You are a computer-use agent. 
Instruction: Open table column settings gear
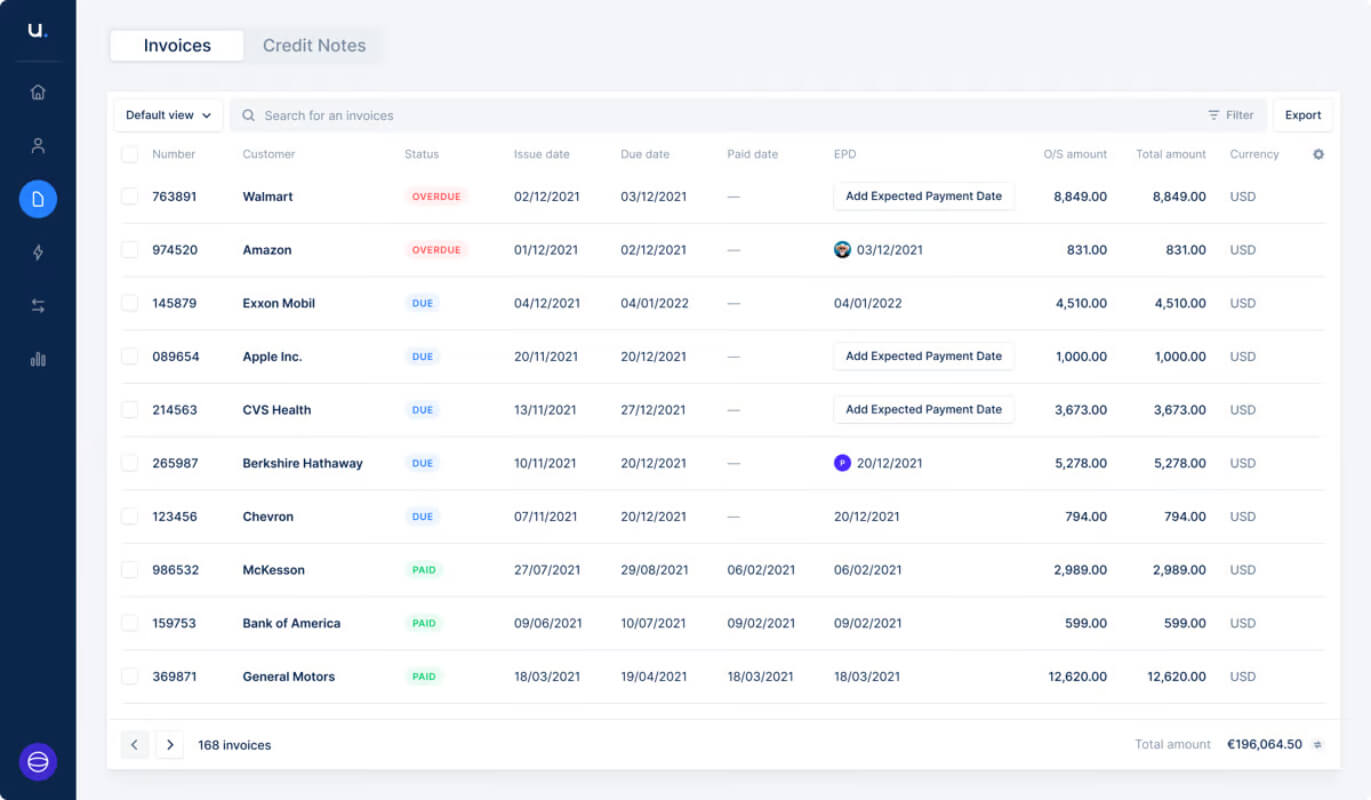tap(1318, 154)
